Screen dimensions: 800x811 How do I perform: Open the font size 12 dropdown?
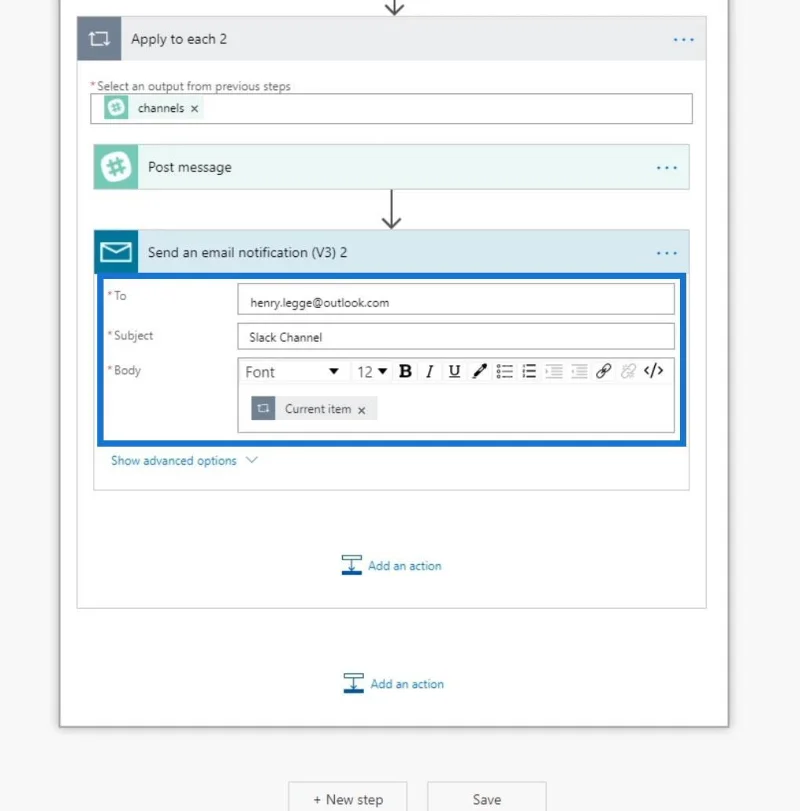372,371
